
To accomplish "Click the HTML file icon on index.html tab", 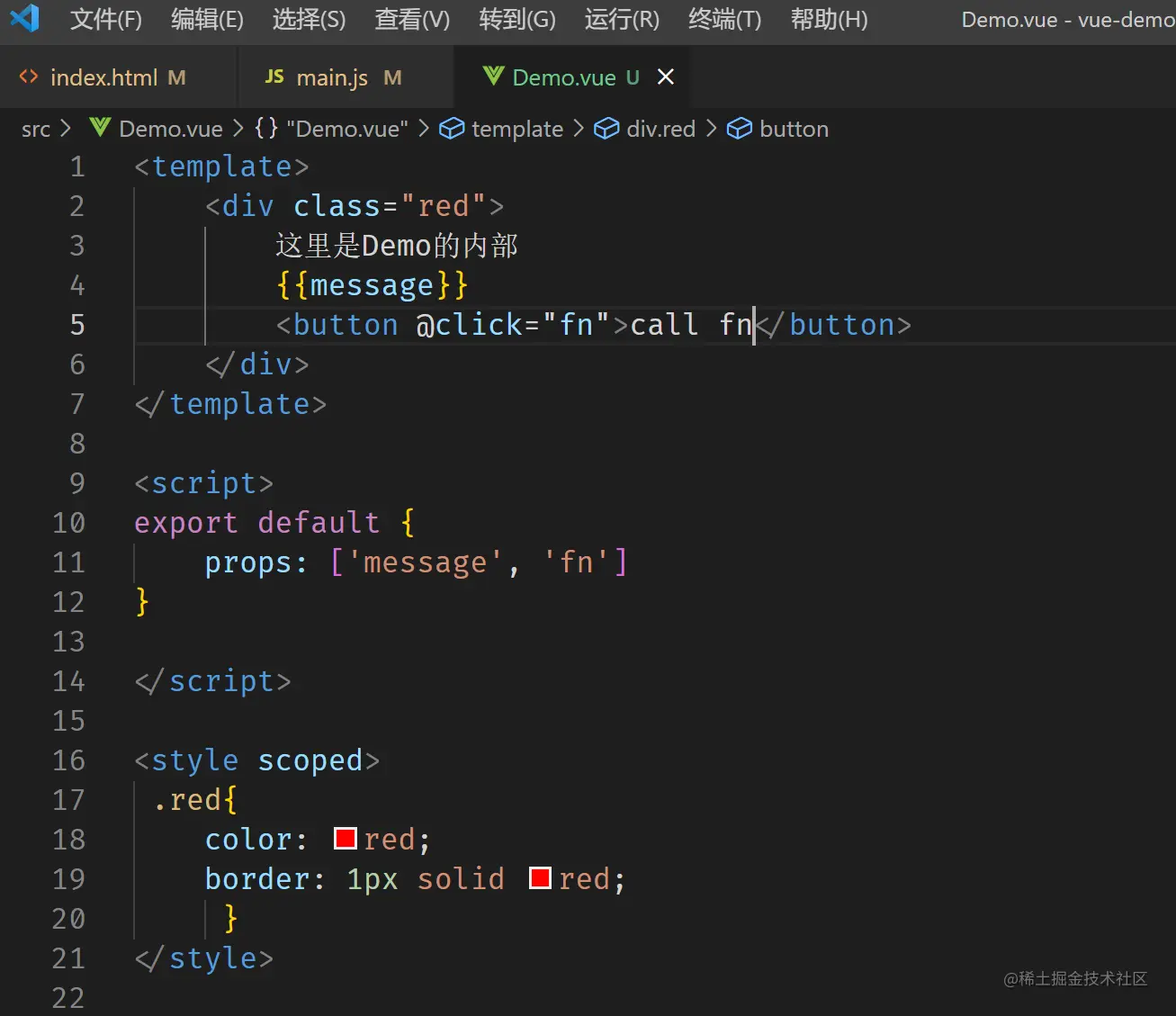I will click(x=29, y=77).
